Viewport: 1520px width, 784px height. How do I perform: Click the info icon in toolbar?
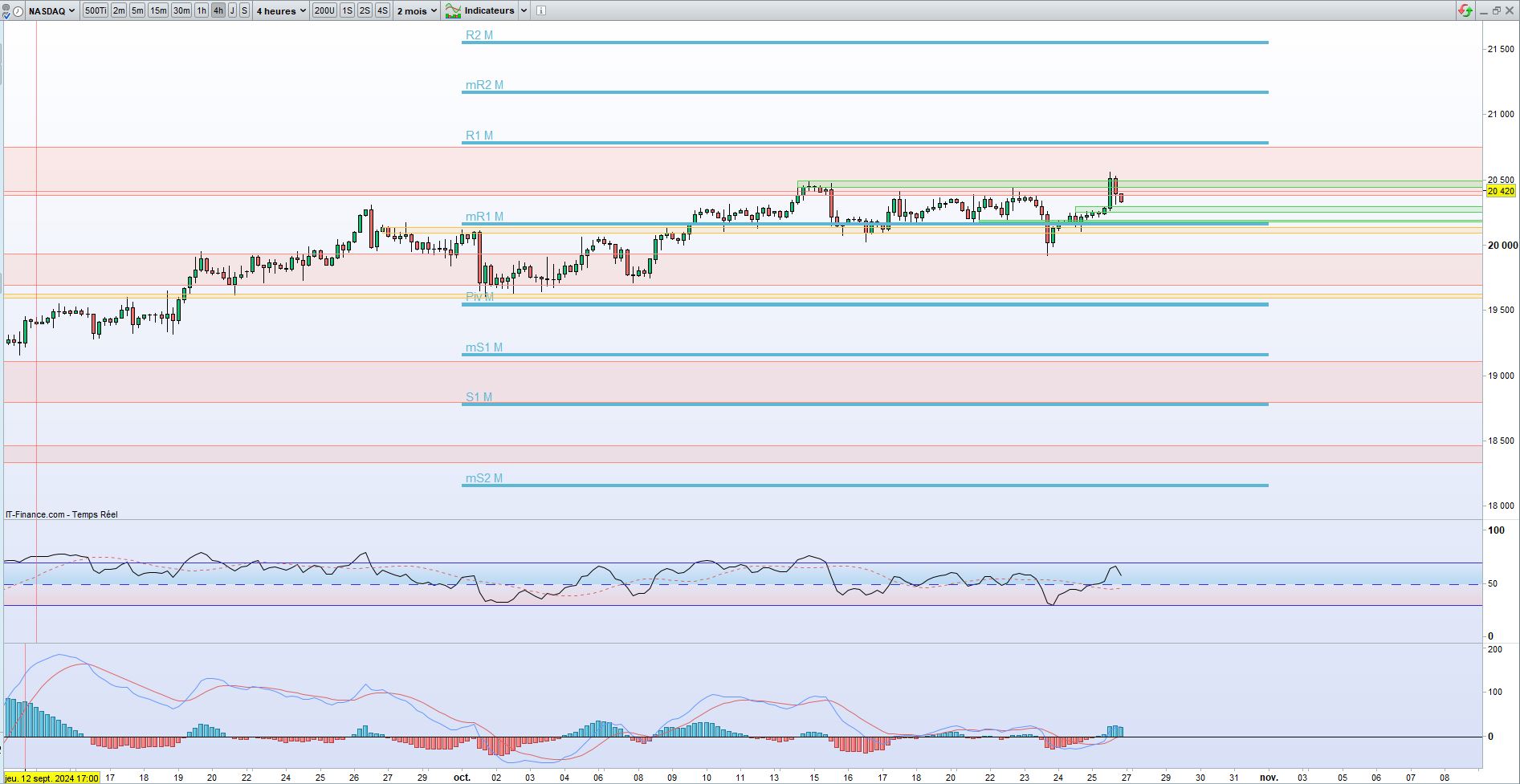coord(540,10)
